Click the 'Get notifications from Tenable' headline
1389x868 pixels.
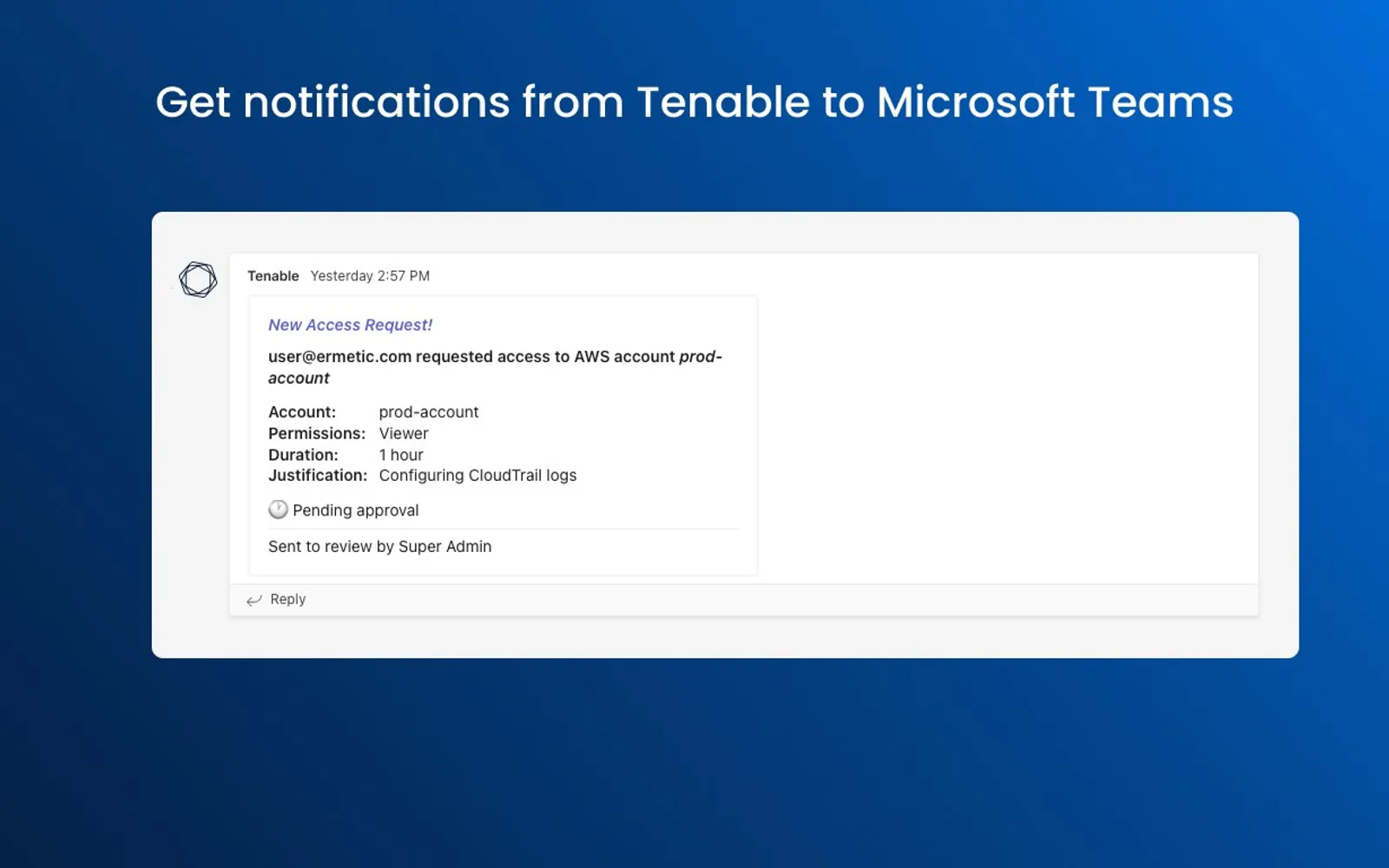coord(694,102)
